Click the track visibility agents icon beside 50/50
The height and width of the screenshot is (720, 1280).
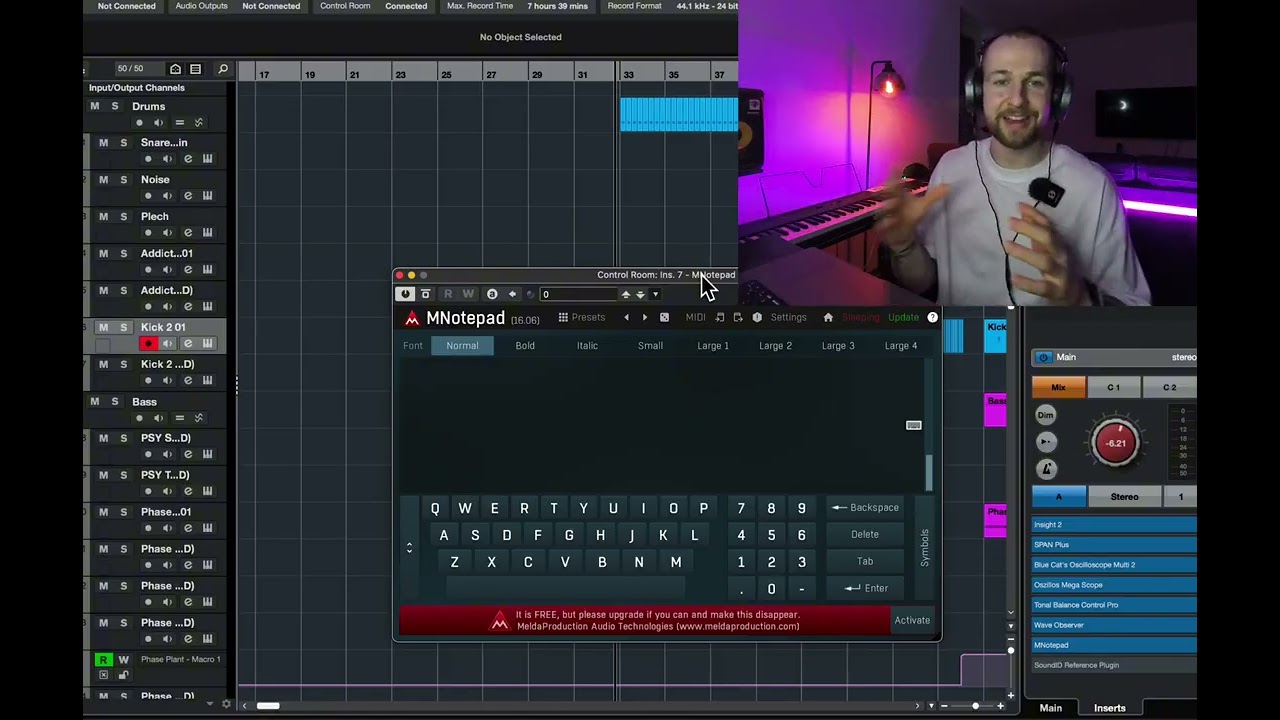coord(176,69)
